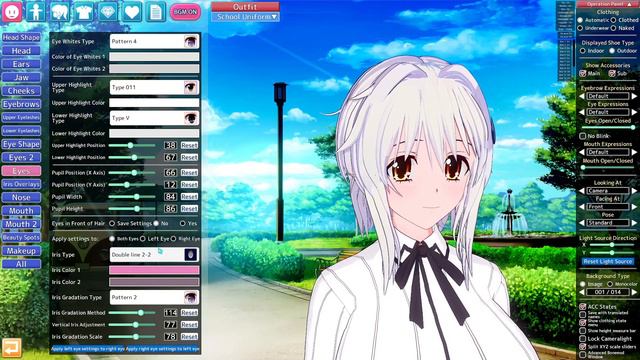The width and height of the screenshot is (640, 360).
Task: Enable Lock Cameralight checkbox
Action: [583, 339]
